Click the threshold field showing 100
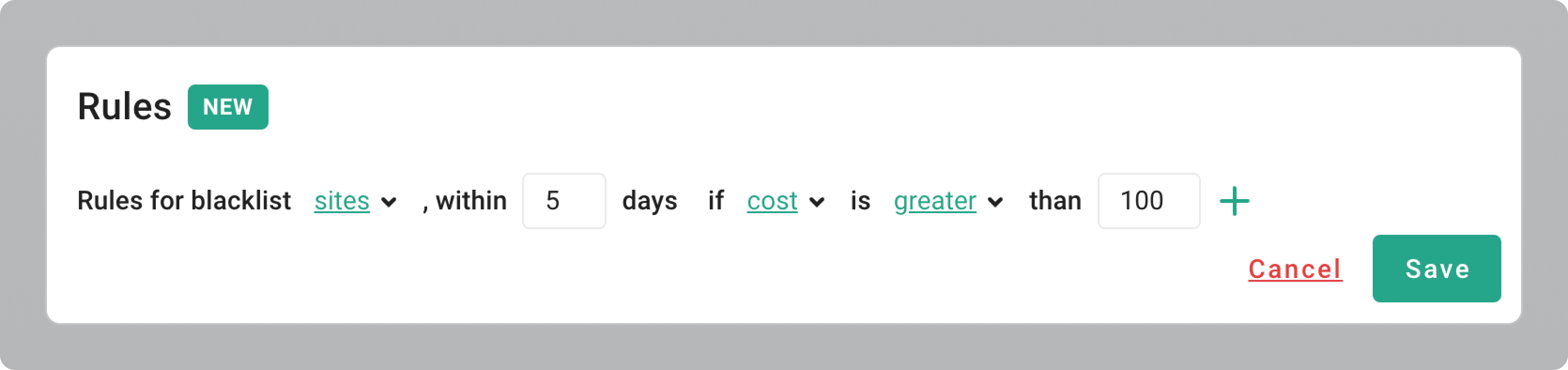The height and width of the screenshot is (370, 1568). (x=1148, y=201)
